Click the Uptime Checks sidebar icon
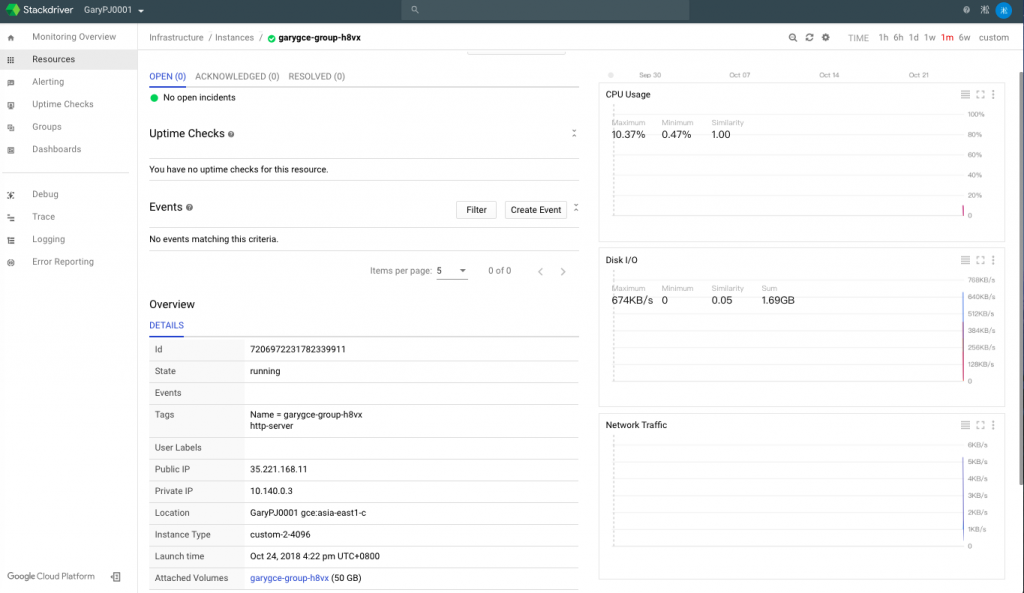The height and width of the screenshot is (593, 1024). click(10, 105)
